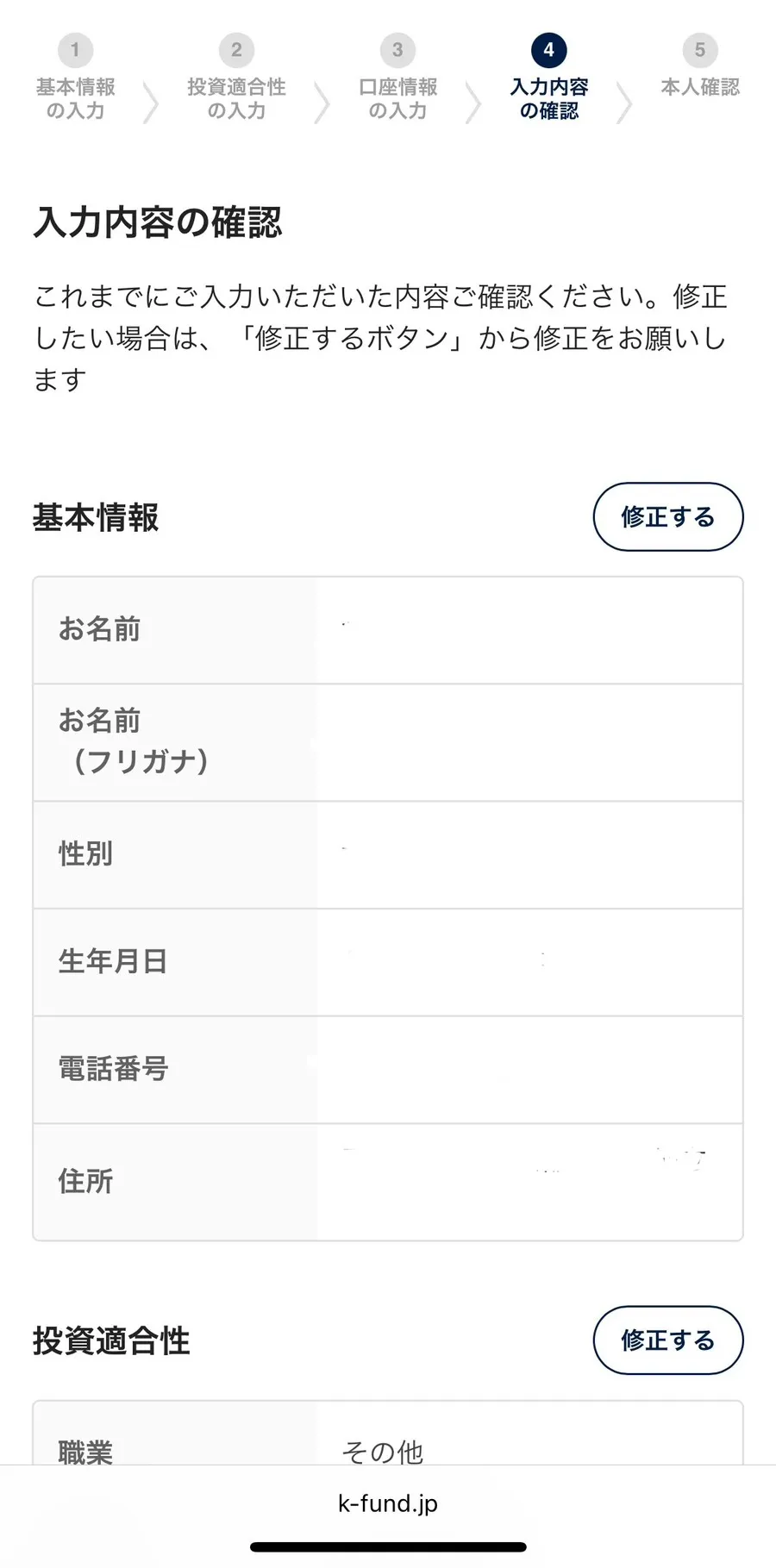
Task: Click the step 2 number circle
Action: (x=236, y=50)
